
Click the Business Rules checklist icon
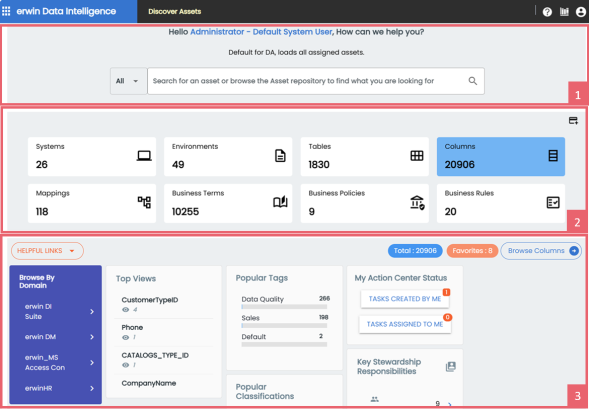553,202
